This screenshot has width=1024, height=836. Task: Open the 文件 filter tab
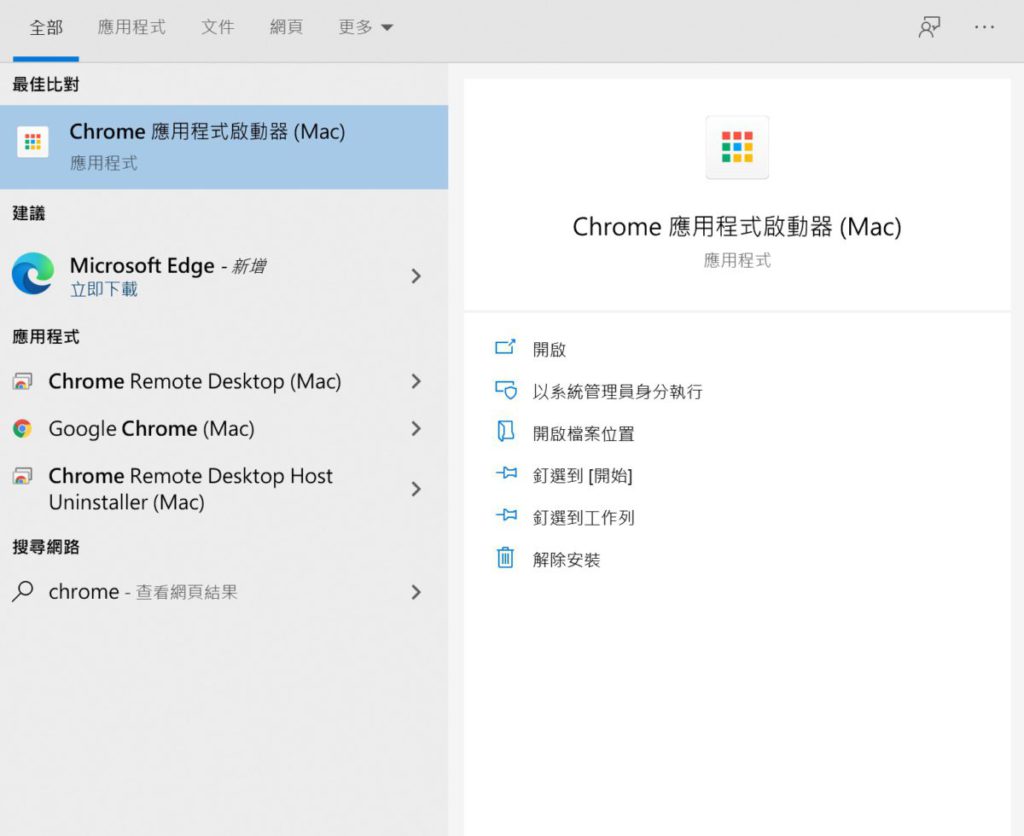coord(217,27)
